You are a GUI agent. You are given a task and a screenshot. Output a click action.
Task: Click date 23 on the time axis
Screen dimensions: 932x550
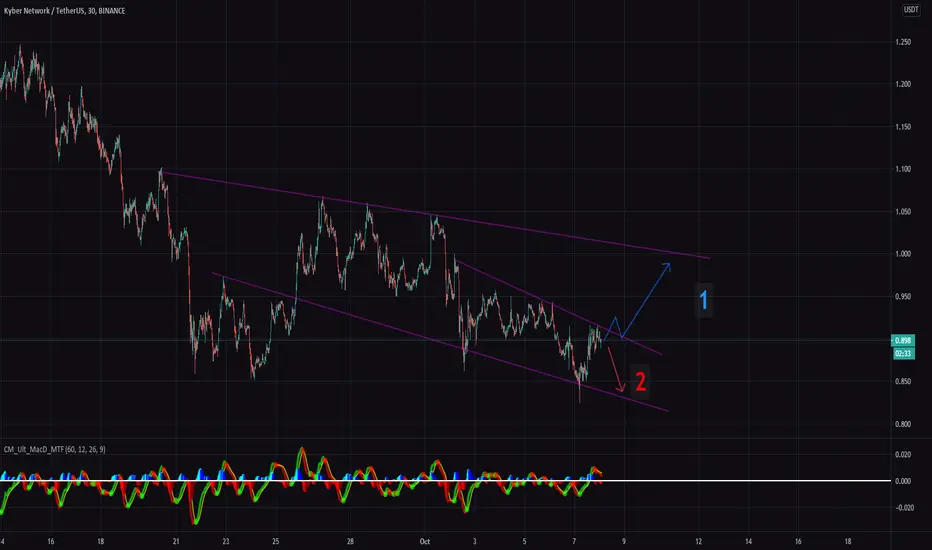226,542
